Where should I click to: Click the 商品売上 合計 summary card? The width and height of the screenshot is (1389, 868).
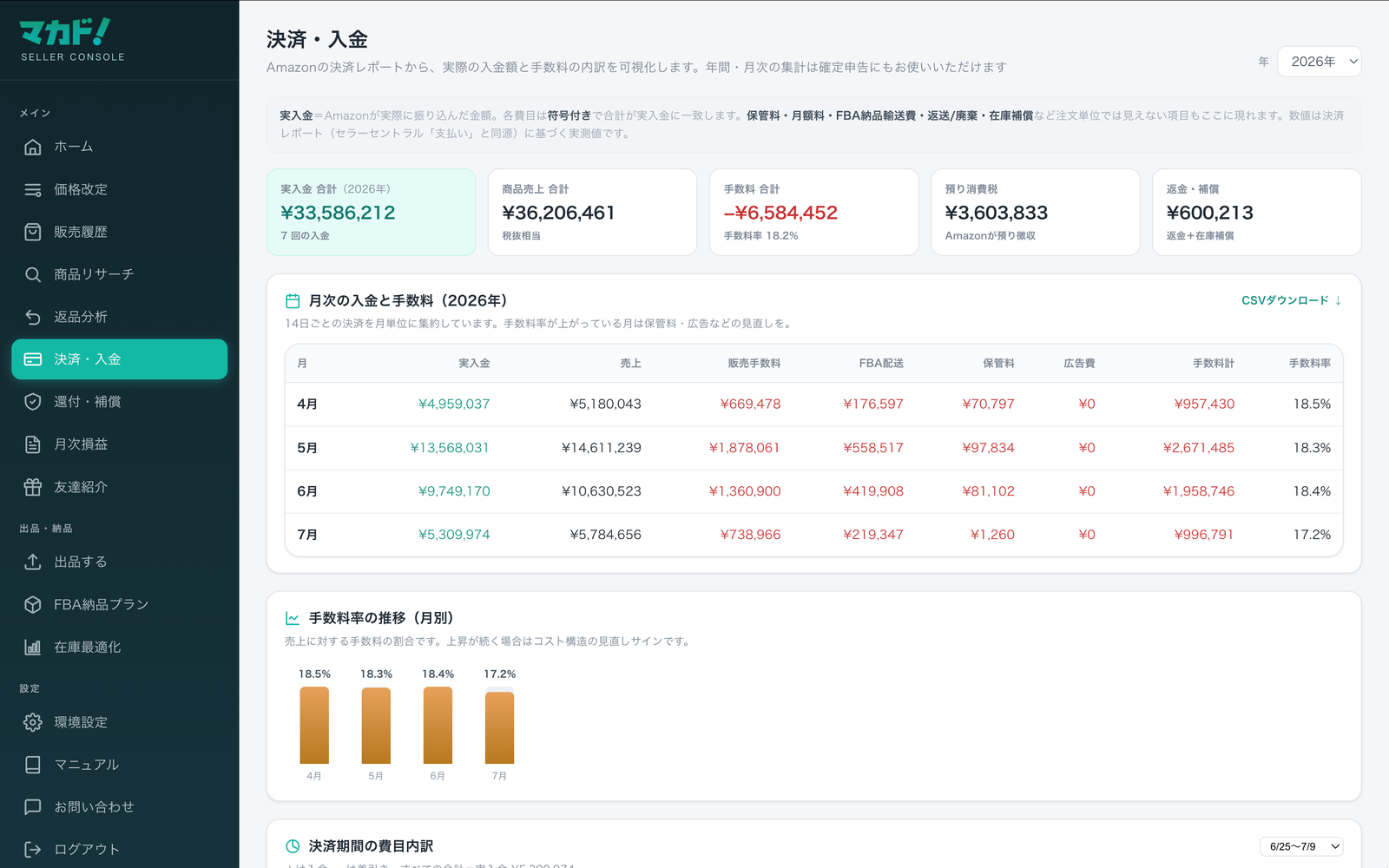point(592,212)
